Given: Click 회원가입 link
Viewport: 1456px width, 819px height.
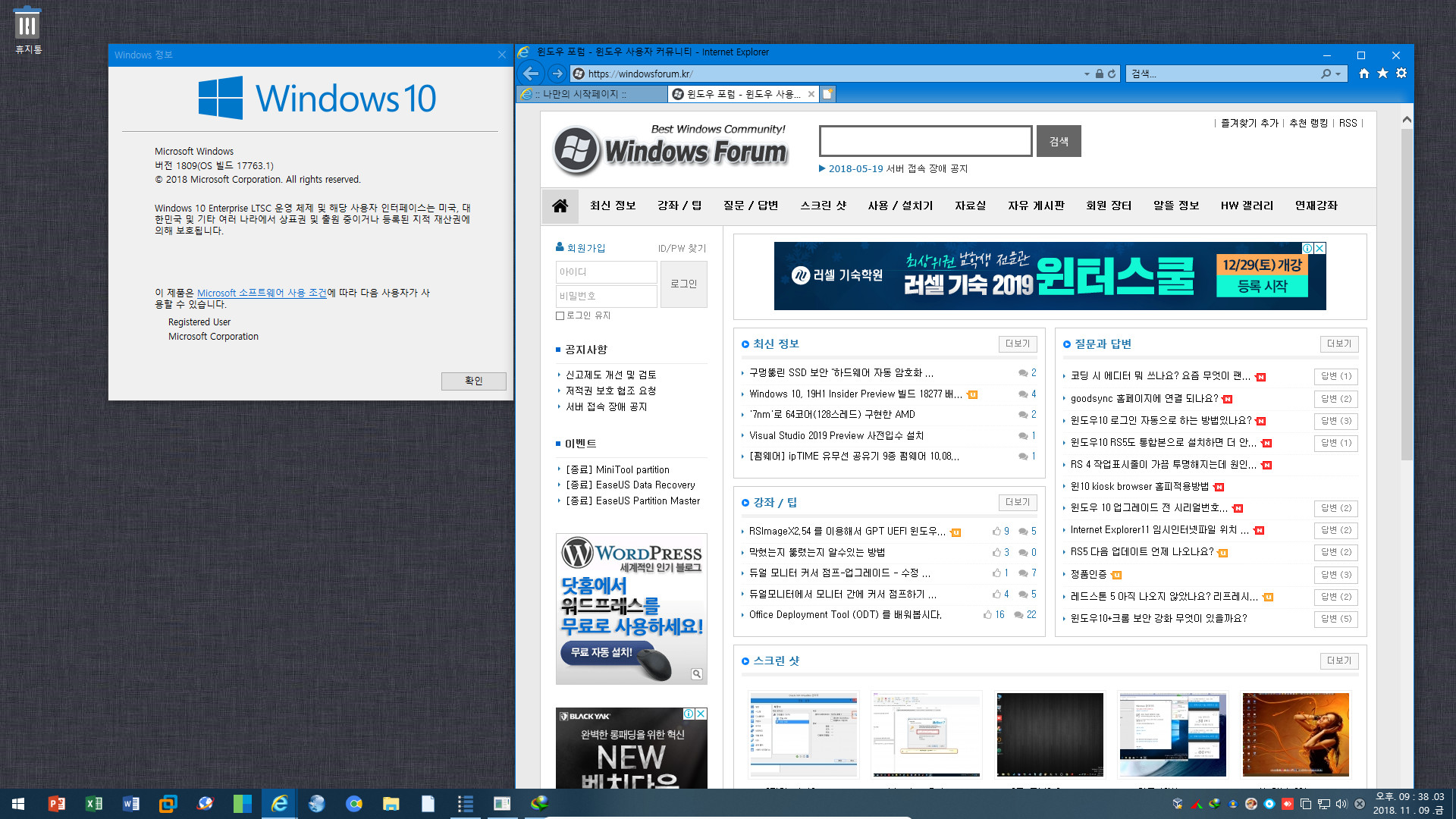Looking at the screenshot, I should pos(586,248).
